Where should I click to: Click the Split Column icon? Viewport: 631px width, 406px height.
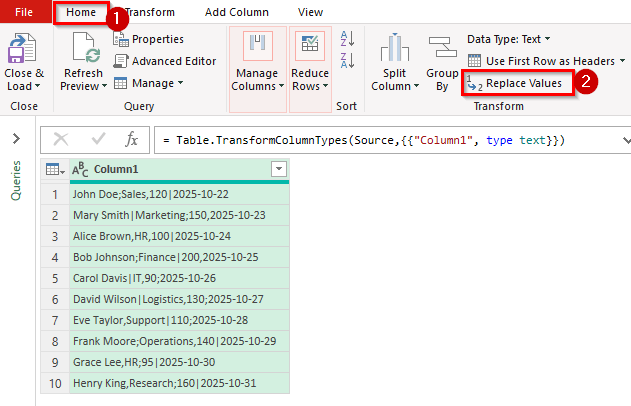tap(395, 47)
